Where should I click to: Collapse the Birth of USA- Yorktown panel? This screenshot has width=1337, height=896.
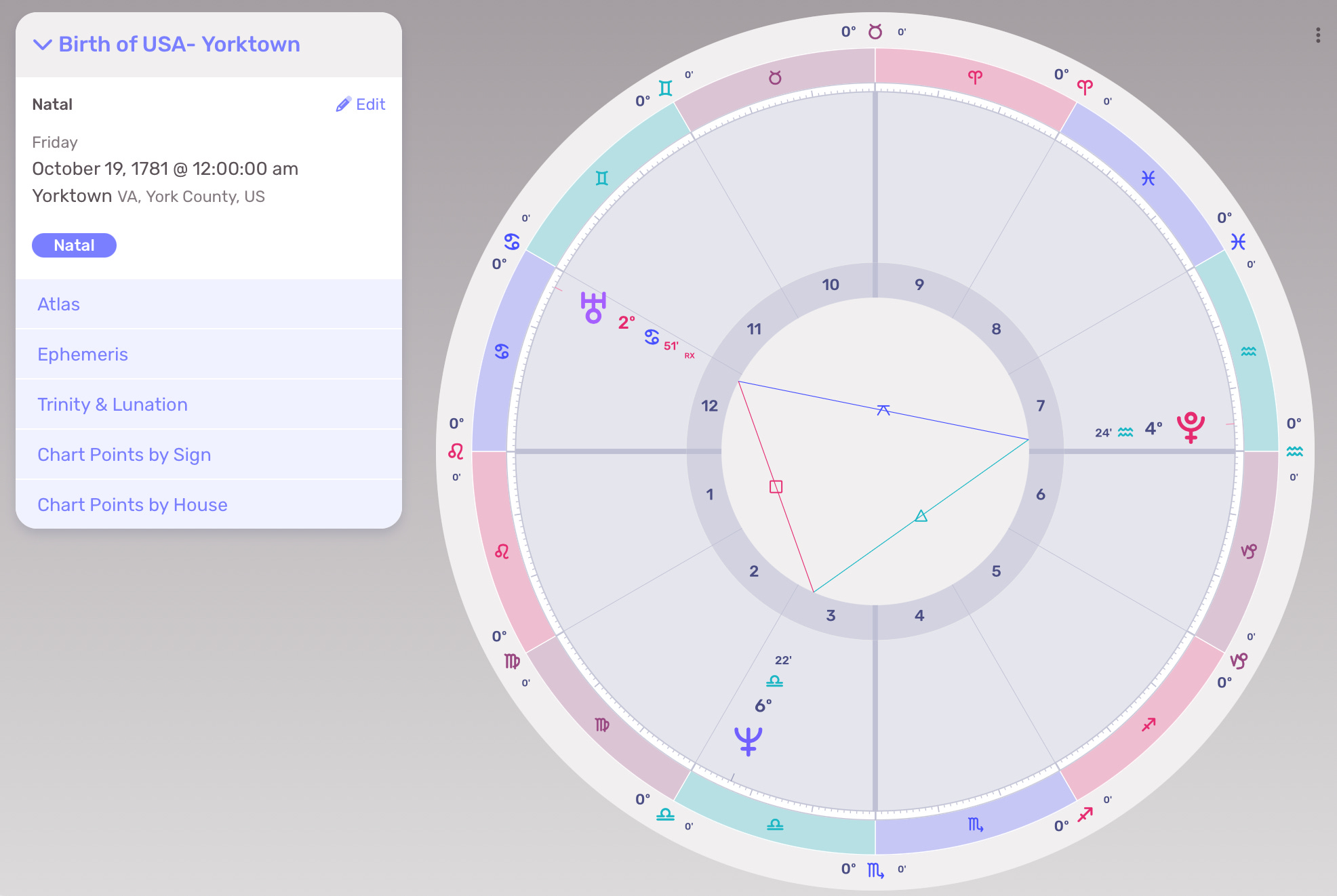(43, 45)
